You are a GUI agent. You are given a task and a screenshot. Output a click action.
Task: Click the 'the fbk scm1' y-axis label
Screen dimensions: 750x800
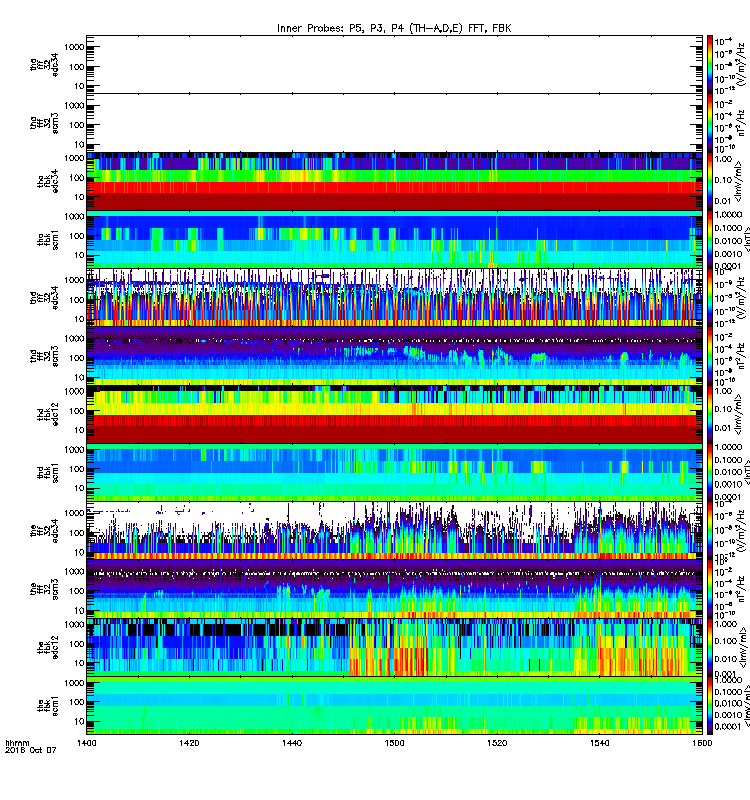point(48,706)
